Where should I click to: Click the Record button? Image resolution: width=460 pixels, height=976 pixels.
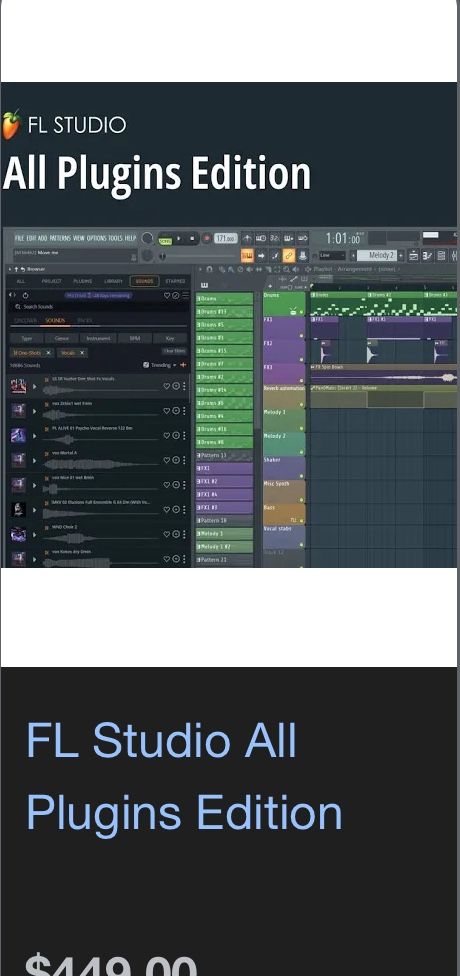coord(207,238)
